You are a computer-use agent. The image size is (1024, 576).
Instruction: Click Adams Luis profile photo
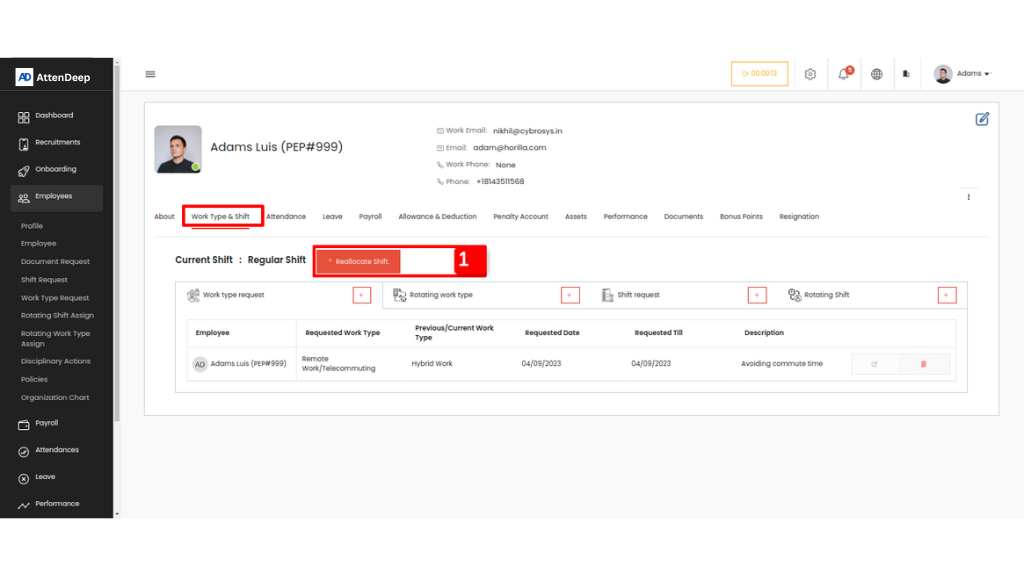tap(178, 149)
